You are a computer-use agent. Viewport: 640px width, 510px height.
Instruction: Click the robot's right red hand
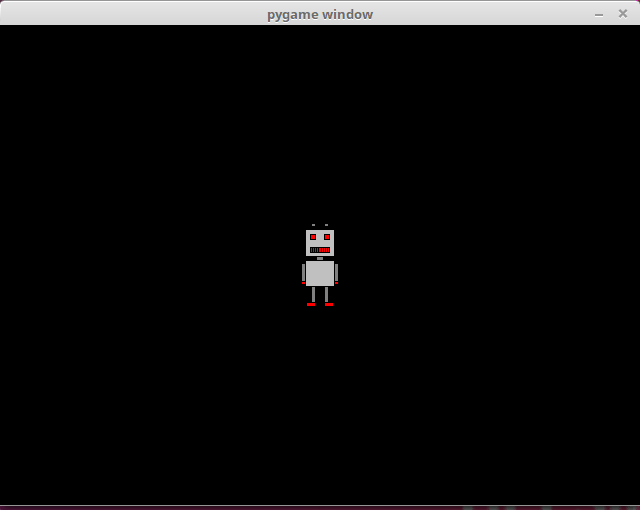tap(336, 283)
